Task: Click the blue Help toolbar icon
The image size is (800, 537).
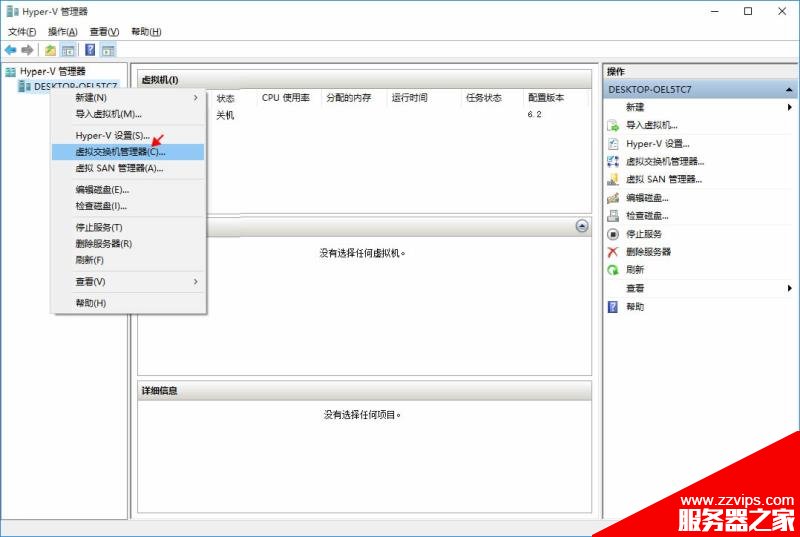Action: 90,50
